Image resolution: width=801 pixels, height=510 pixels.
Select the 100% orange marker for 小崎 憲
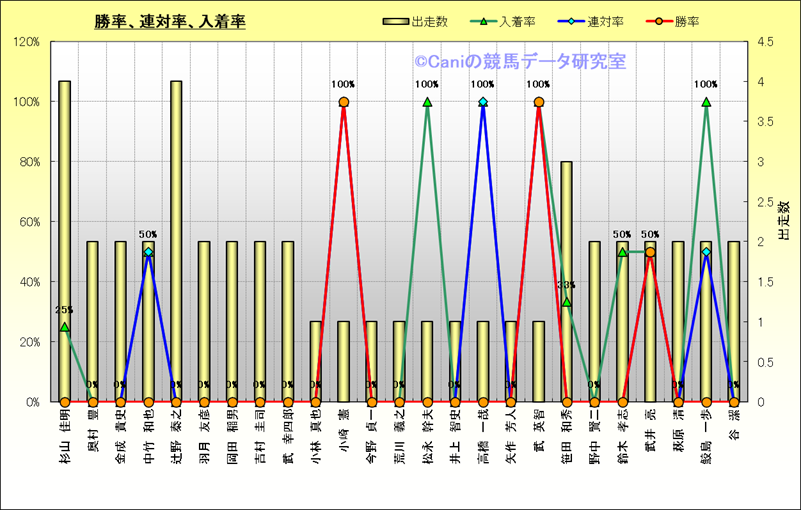(x=344, y=102)
